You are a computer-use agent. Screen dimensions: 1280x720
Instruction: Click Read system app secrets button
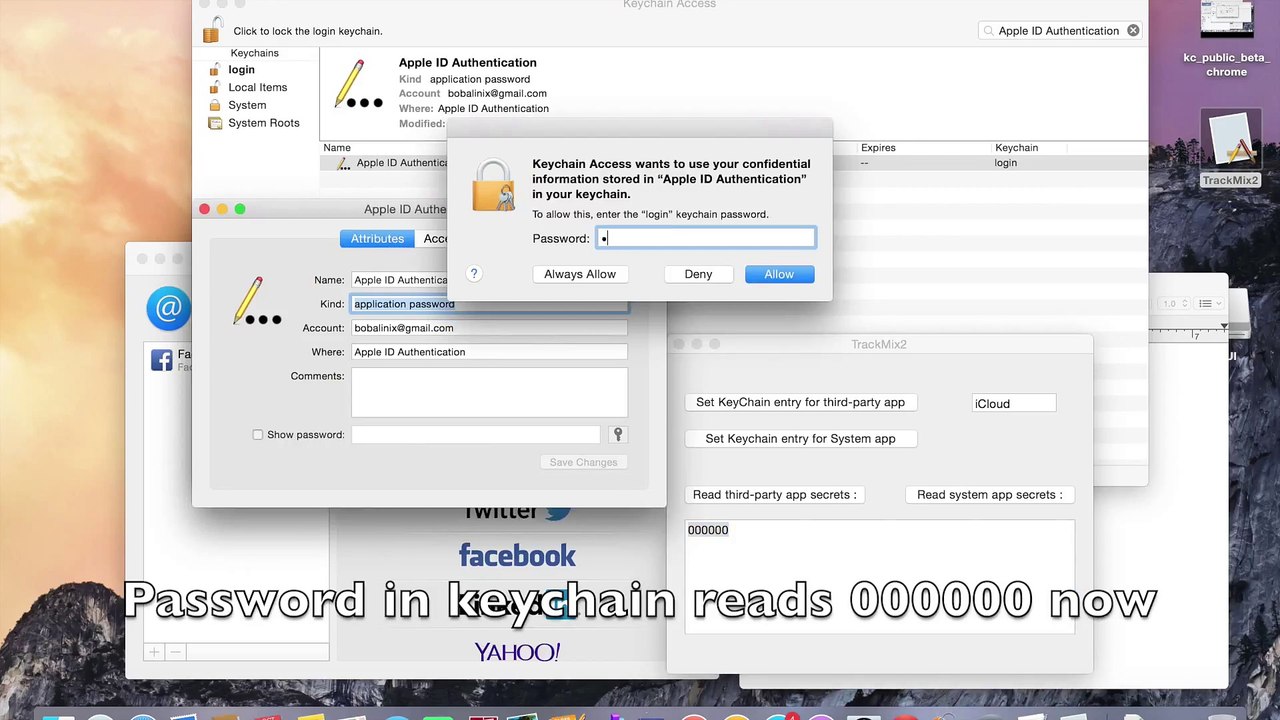[x=989, y=494]
